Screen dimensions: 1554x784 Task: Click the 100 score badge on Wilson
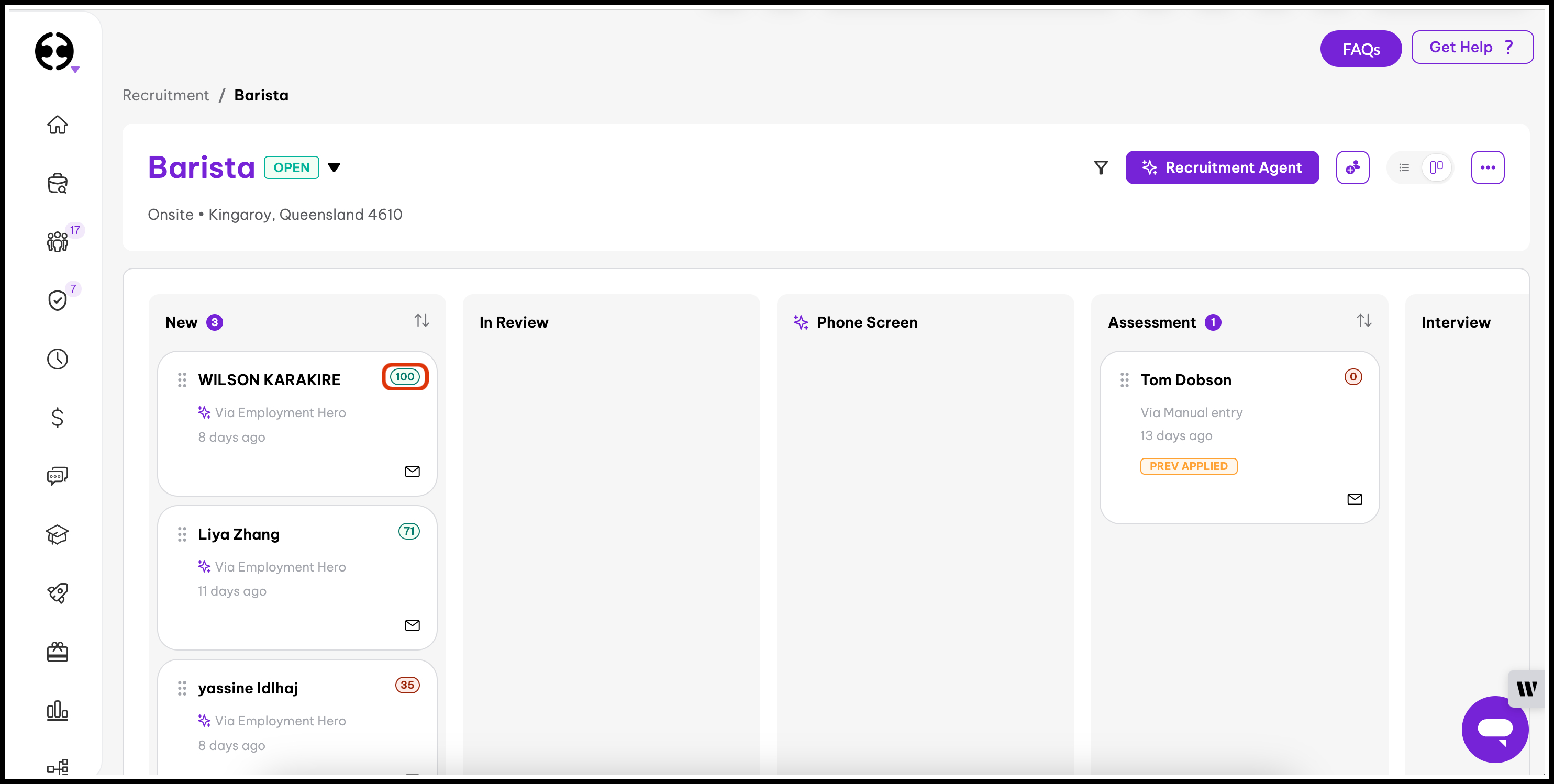(405, 377)
